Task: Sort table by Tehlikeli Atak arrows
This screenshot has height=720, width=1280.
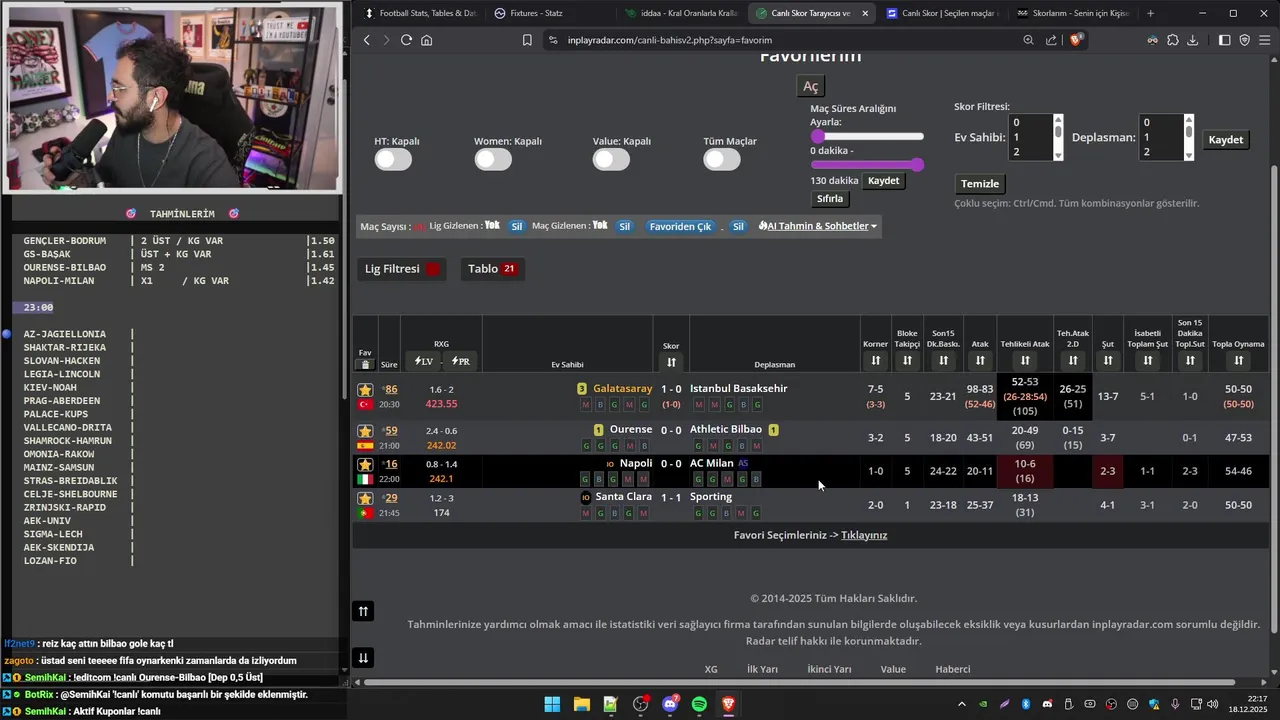Action: 1025,360
